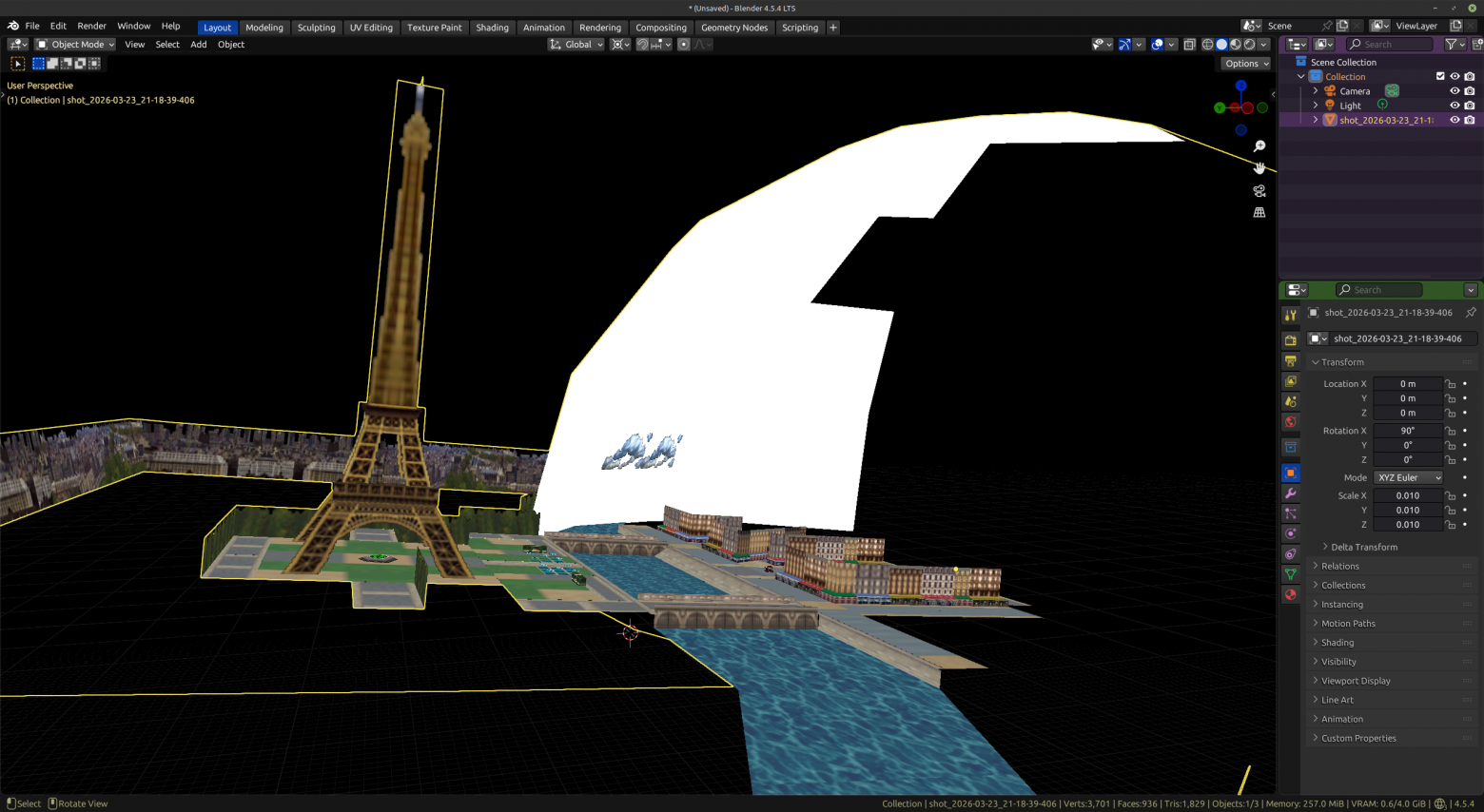Click the zoom magnifier in viewport

(1259, 146)
